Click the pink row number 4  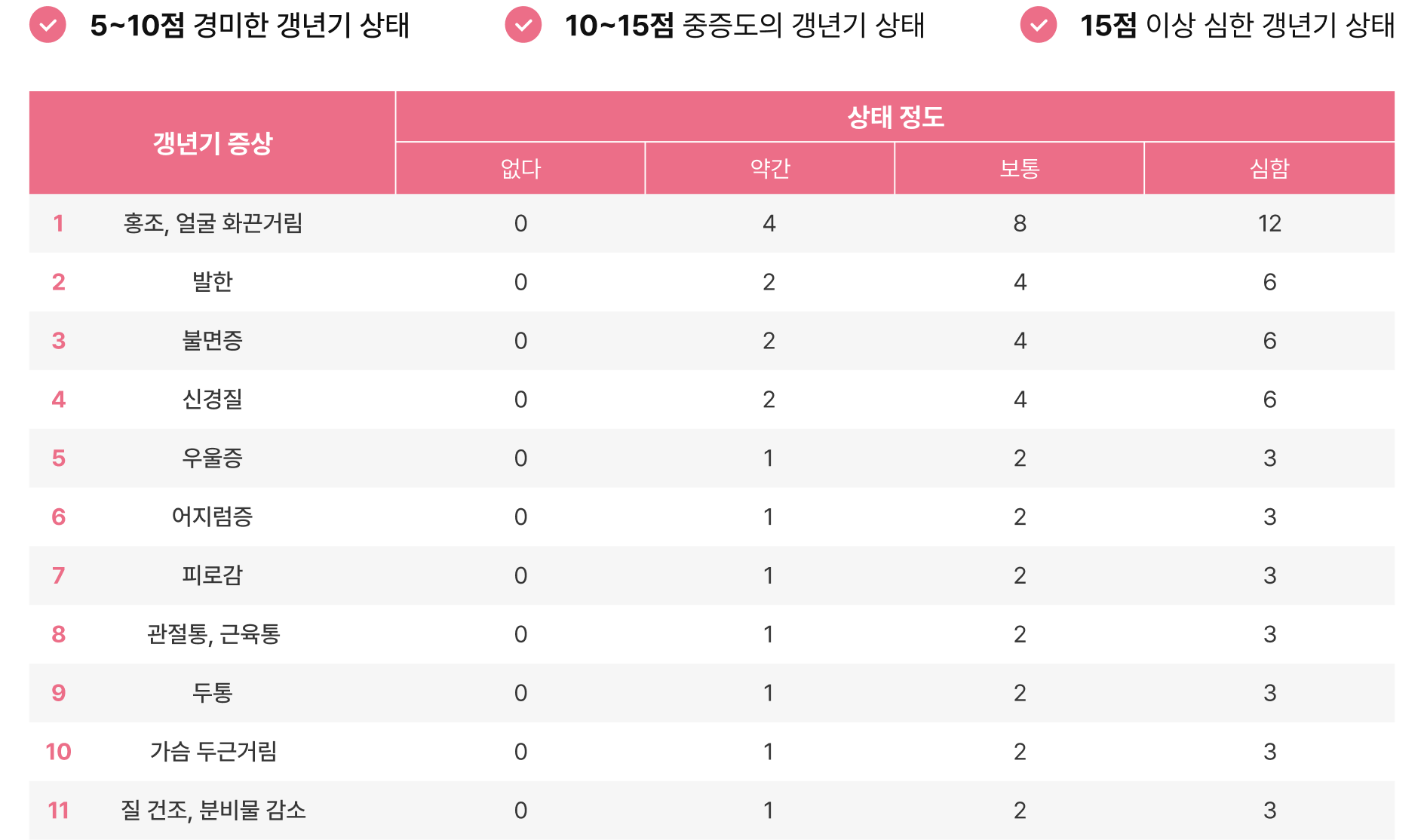(58, 400)
